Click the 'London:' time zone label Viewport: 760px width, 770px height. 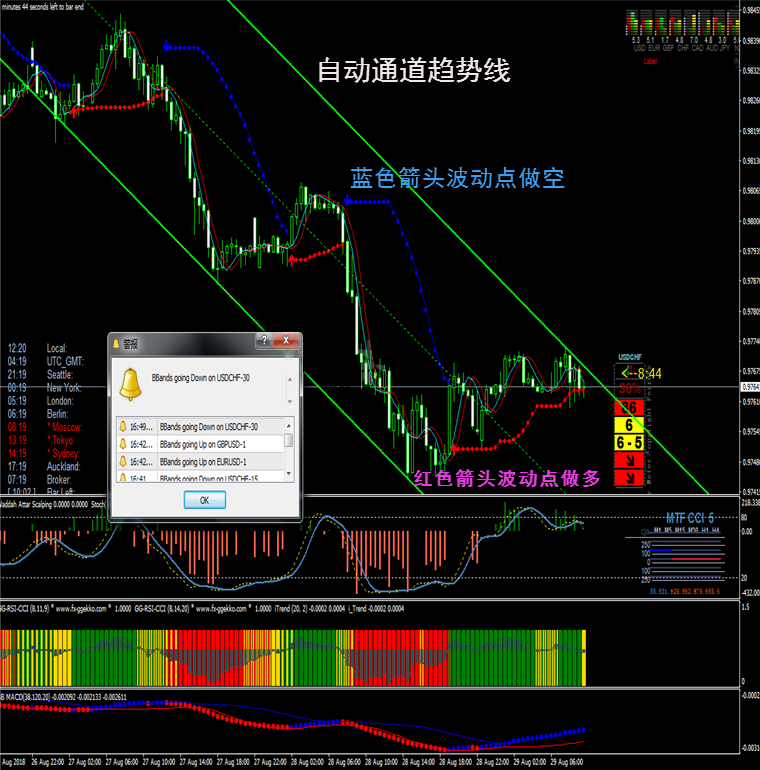(x=60, y=401)
